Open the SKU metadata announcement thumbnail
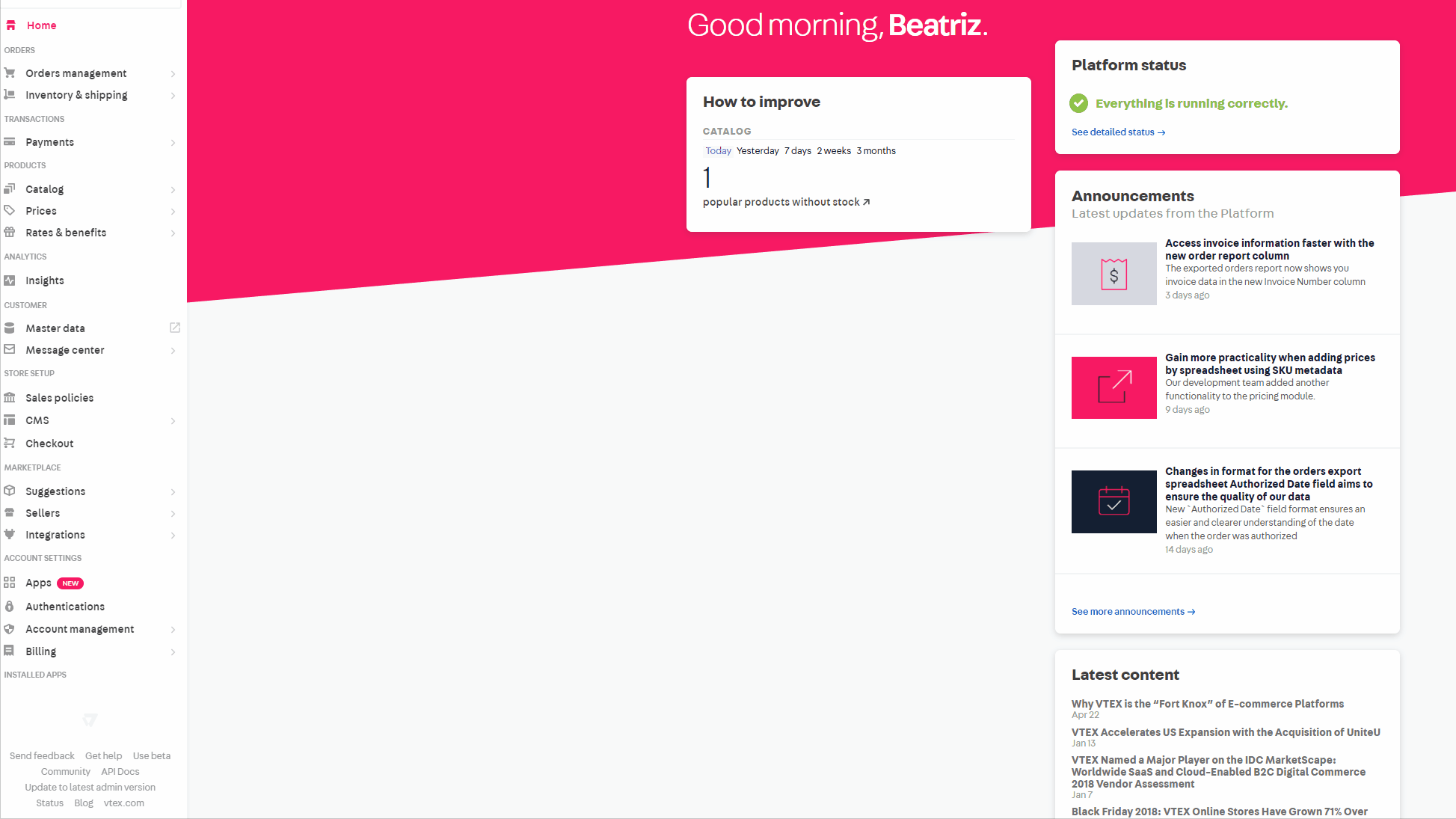The height and width of the screenshot is (819, 1456). click(1113, 387)
